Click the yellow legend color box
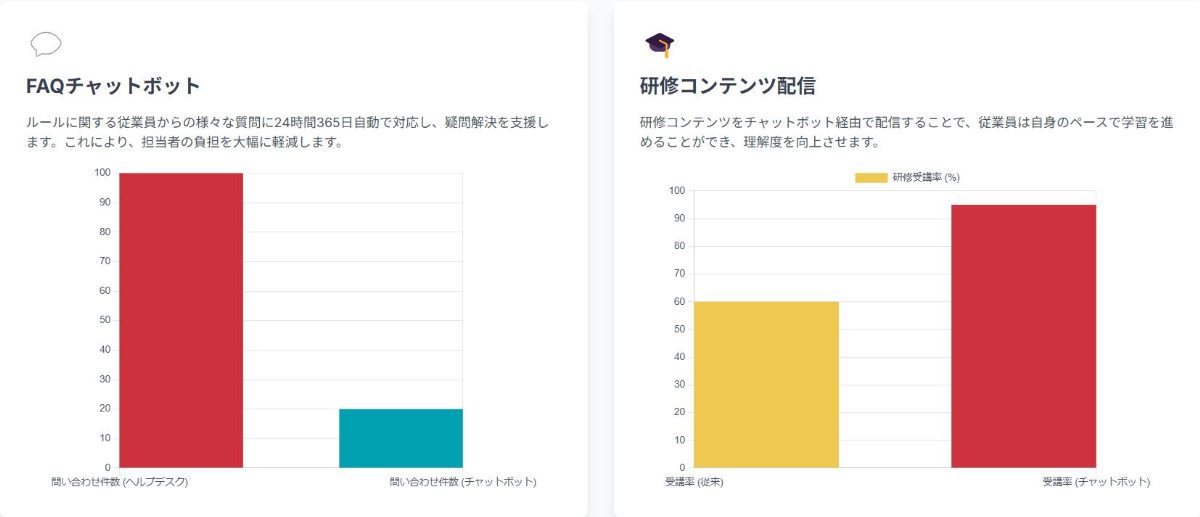Viewport: 1200px width, 517px height. pos(871,177)
